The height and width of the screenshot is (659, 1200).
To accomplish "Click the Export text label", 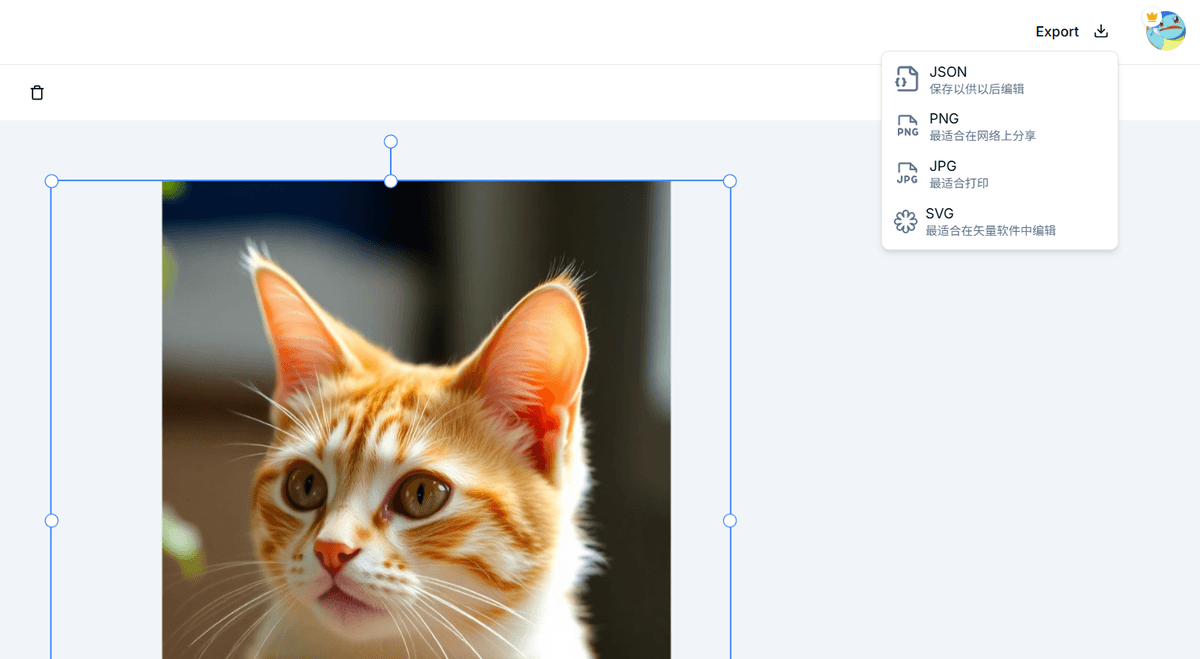I will 1056,32.
